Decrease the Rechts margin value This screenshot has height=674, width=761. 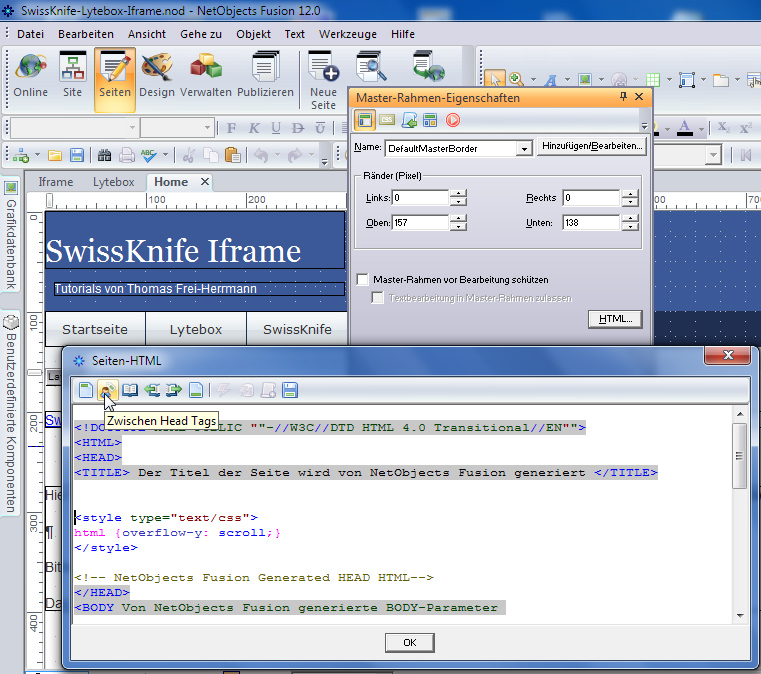pyautogui.click(x=629, y=203)
